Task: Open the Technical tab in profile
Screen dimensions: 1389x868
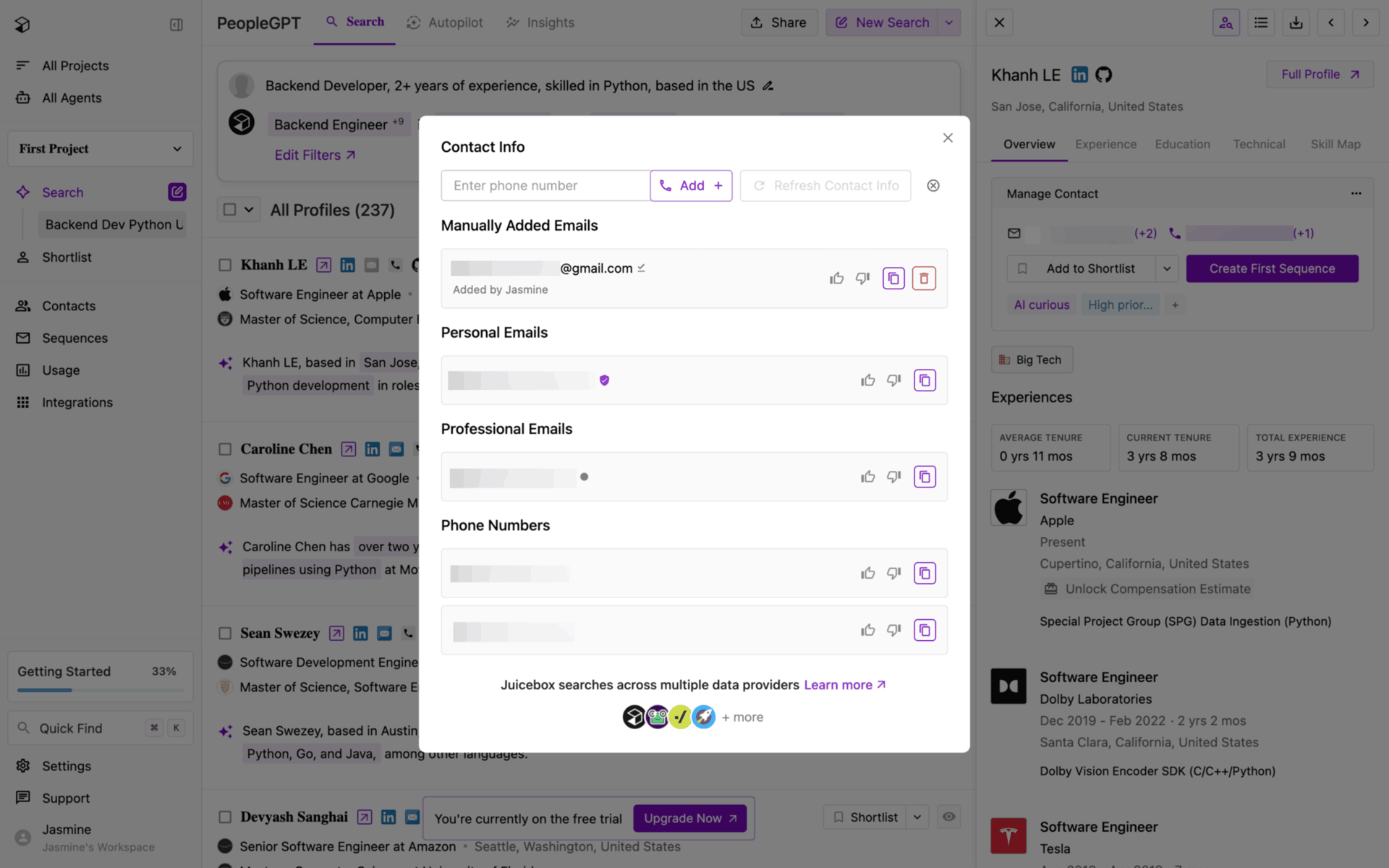Action: coord(1259,144)
